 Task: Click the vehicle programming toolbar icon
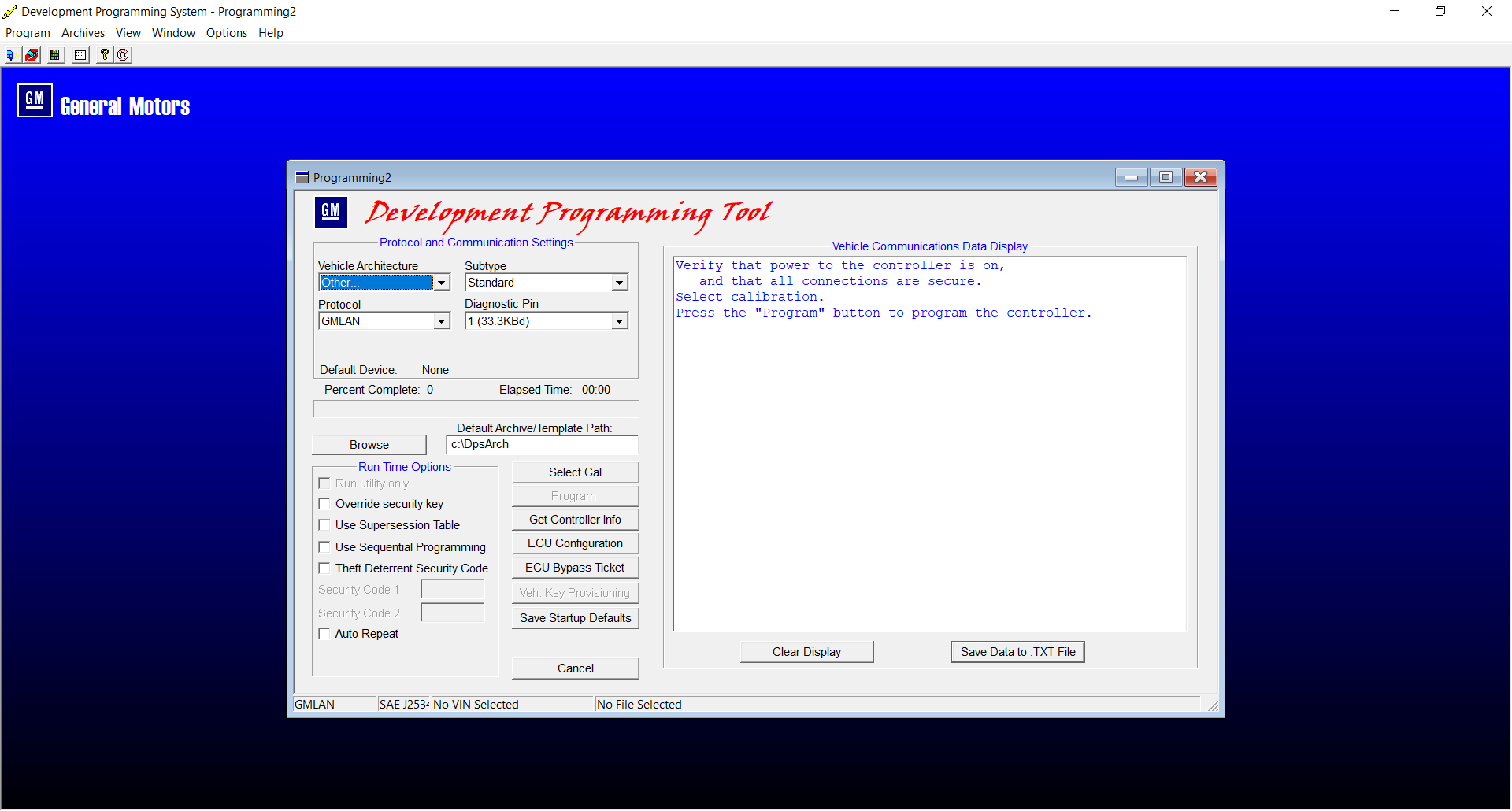(x=9, y=55)
